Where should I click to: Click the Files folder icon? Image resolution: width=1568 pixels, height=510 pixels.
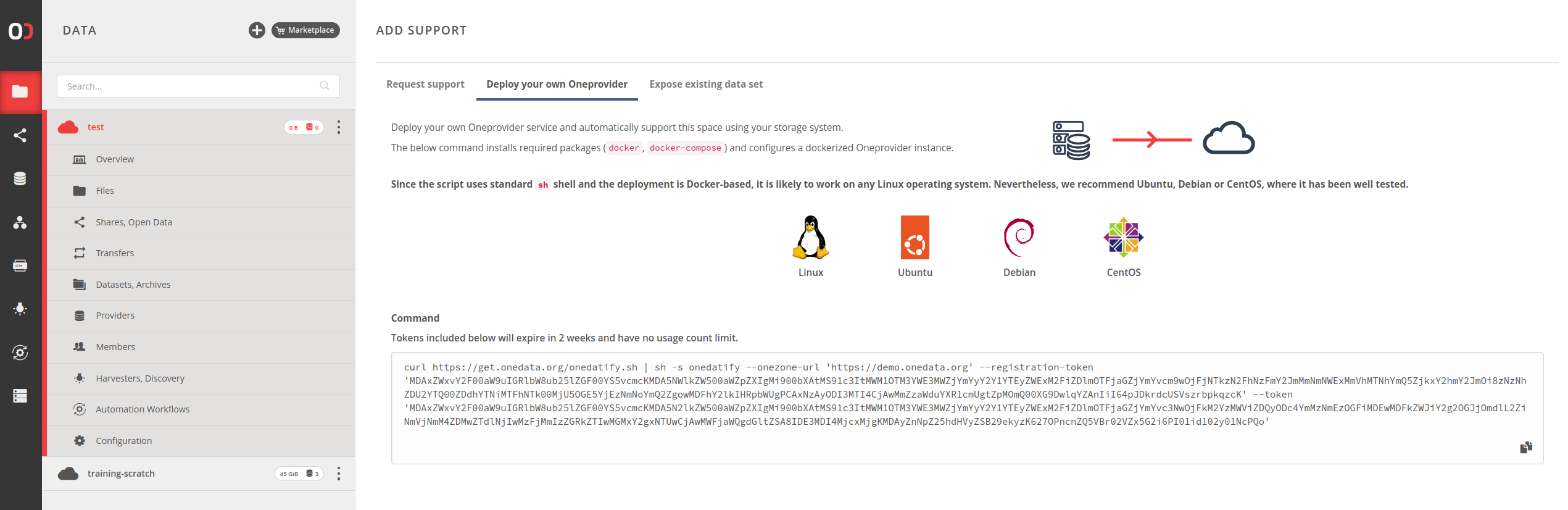click(x=80, y=191)
